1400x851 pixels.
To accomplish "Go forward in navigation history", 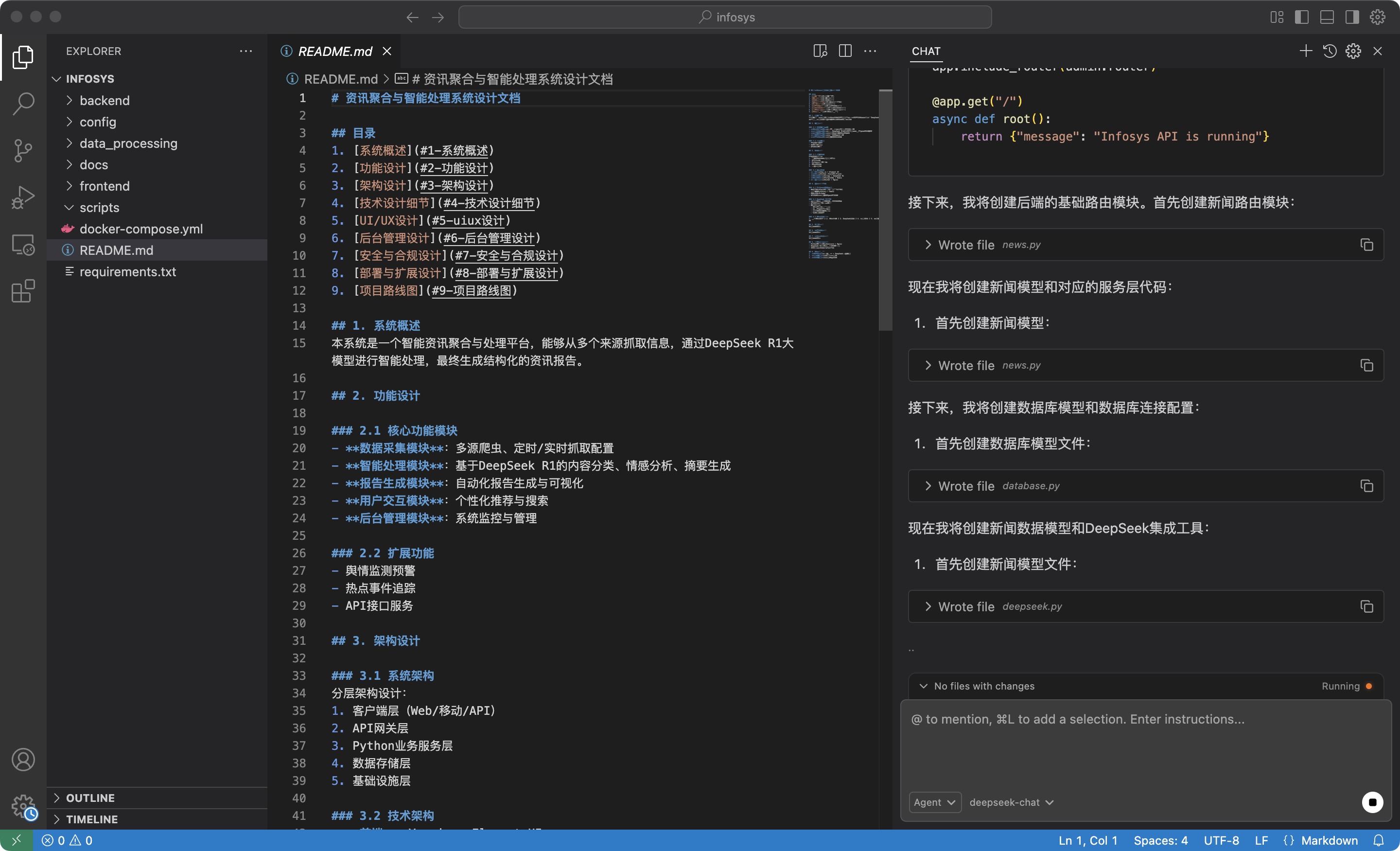I will 437,17.
